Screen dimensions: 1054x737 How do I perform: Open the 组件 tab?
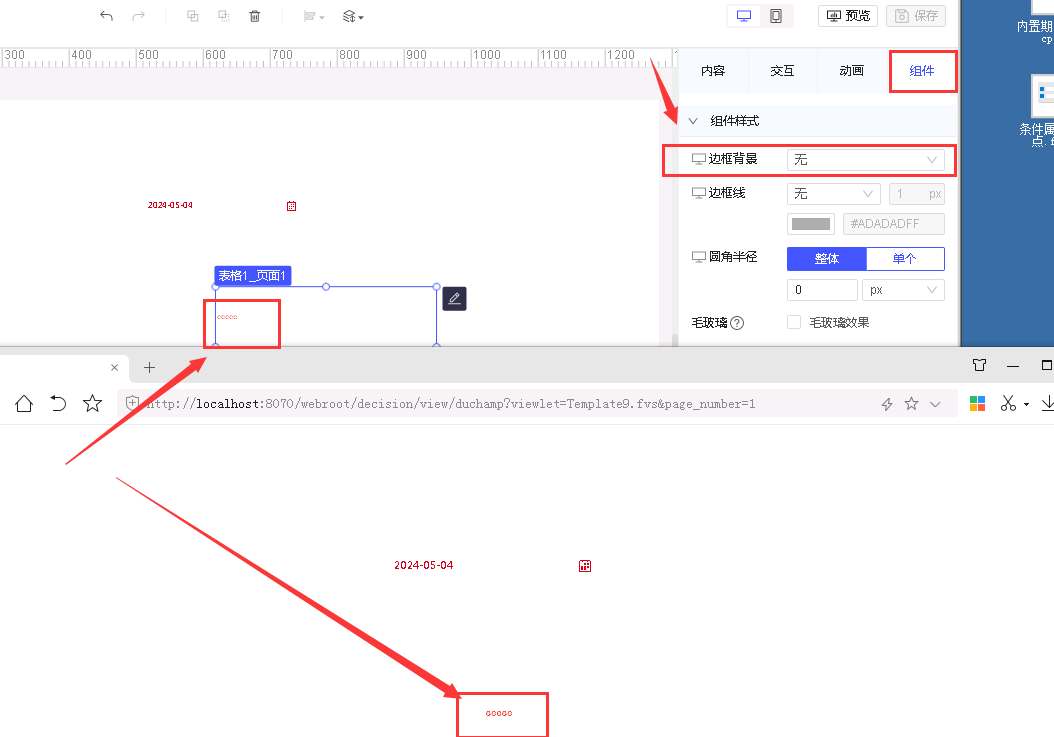point(922,71)
